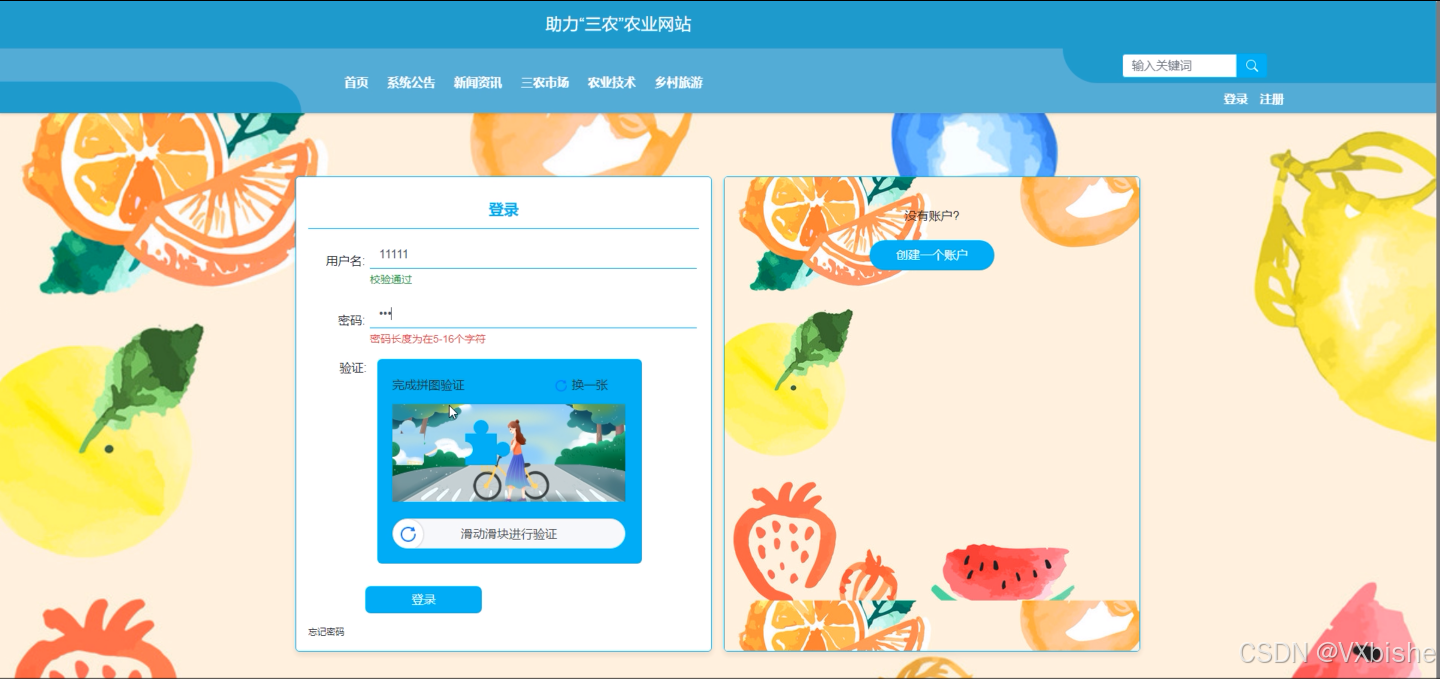Select 农业技术 in the navigation bar

tap(612, 83)
